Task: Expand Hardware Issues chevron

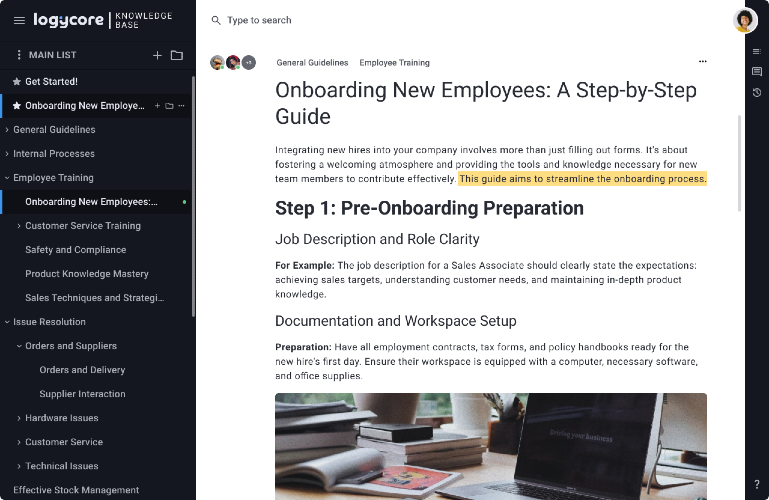Action: pyautogui.click(x=19, y=418)
